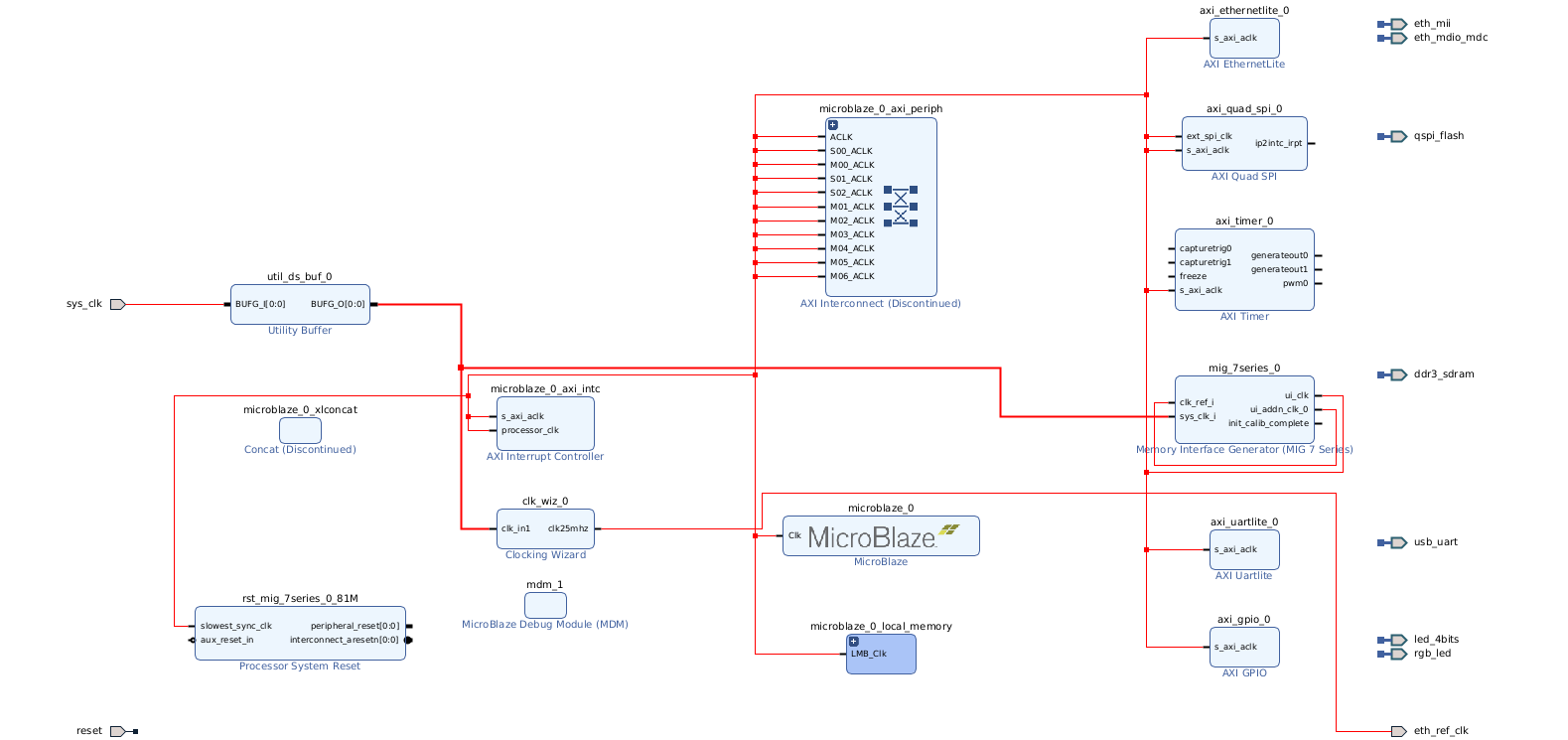Screen dimensions: 1568x740
Task: Select the reset input port symbol
Action: pos(117,731)
